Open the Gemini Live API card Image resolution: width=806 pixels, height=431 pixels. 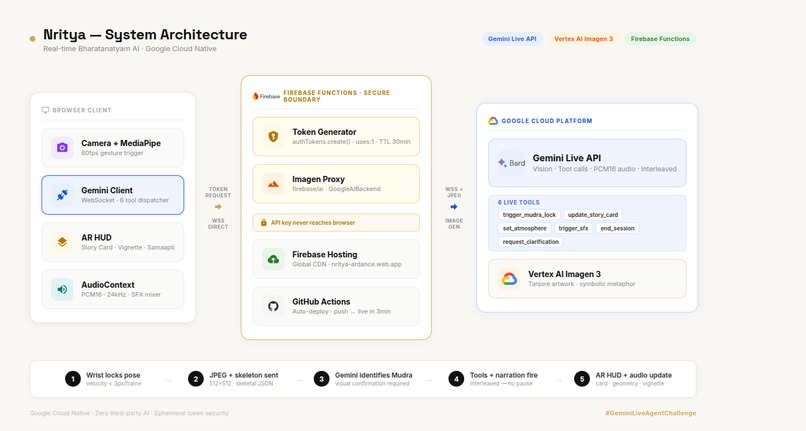tap(587, 163)
